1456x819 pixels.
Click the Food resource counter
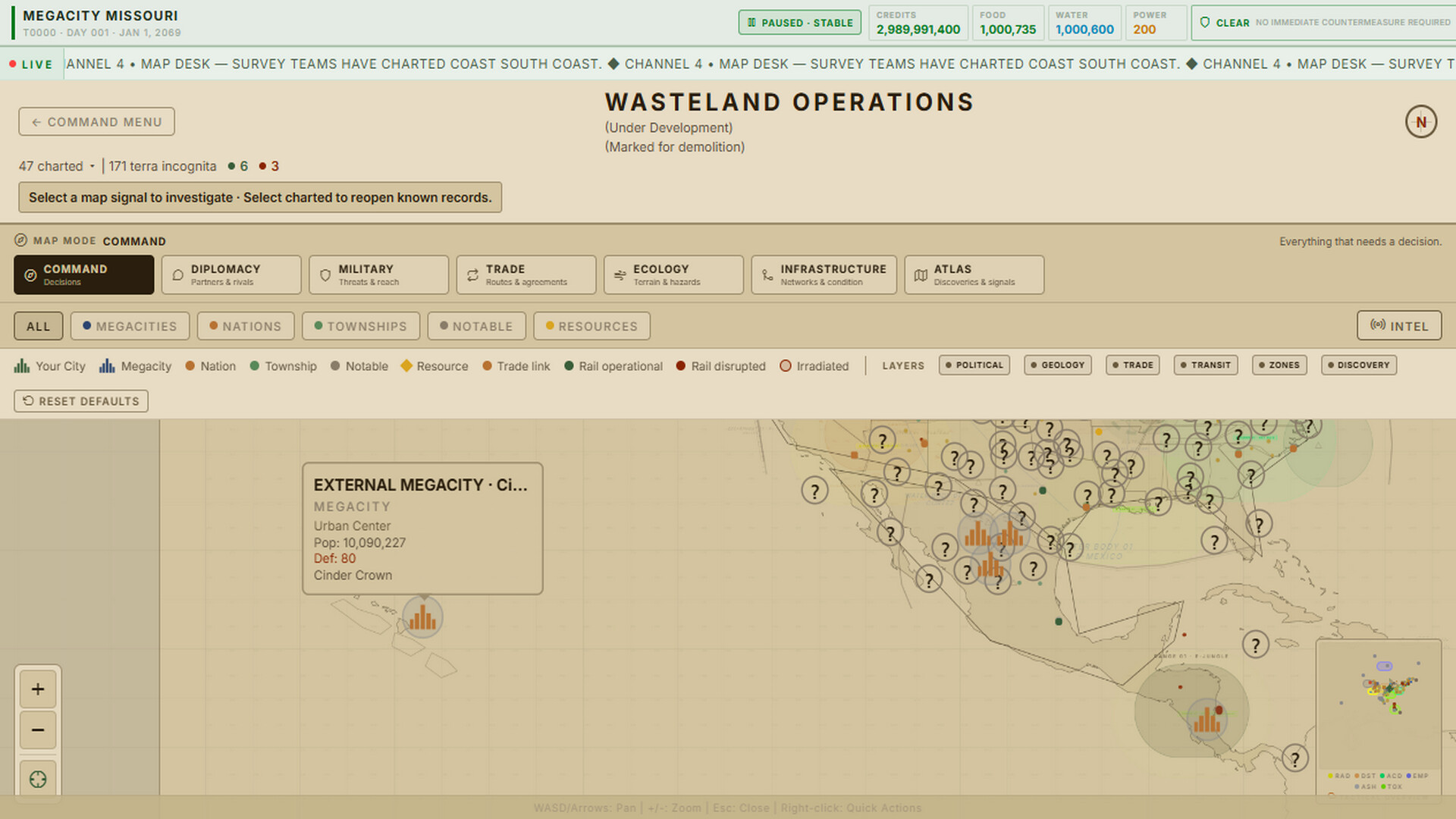point(1008,23)
